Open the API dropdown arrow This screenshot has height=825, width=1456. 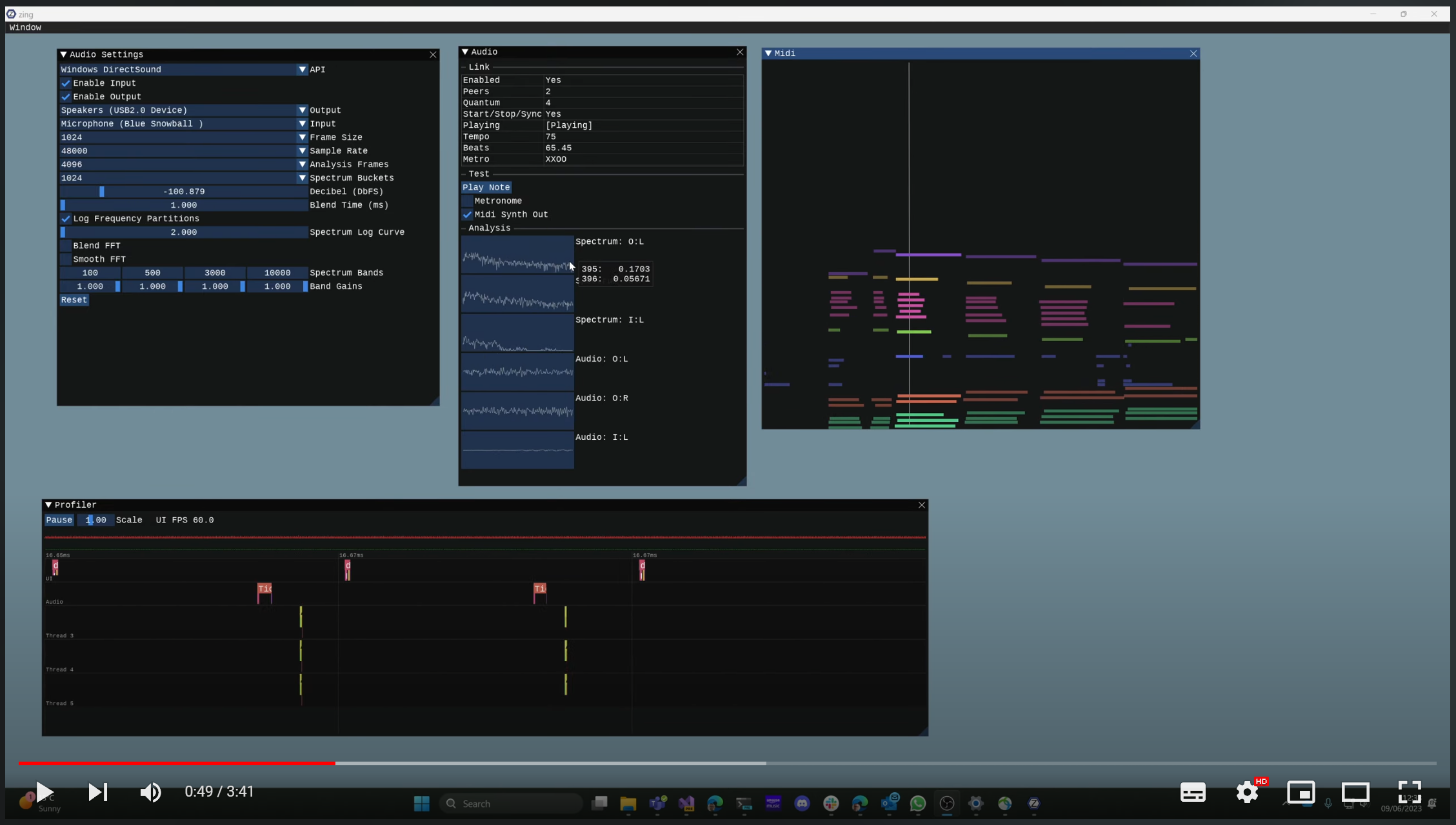pyautogui.click(x=302, y=70)
